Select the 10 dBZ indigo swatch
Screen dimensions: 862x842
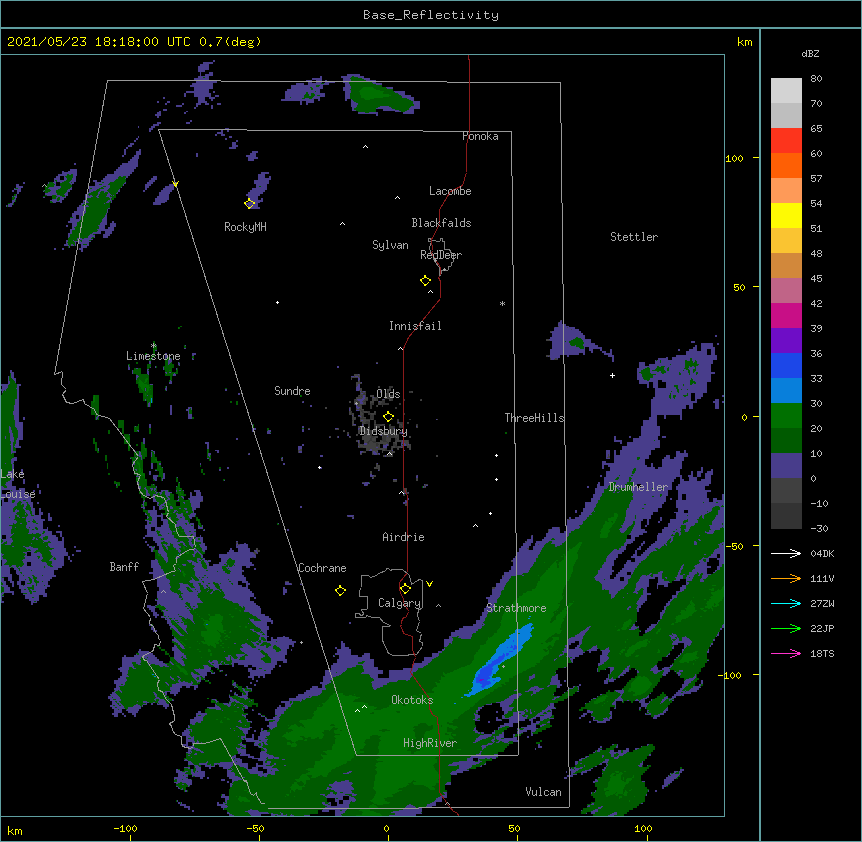786,466
